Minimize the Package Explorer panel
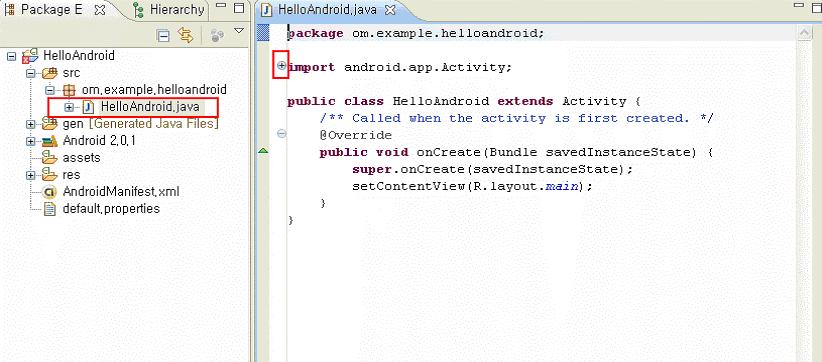Viewport: 822px width, 362px height. pos(222,6)
